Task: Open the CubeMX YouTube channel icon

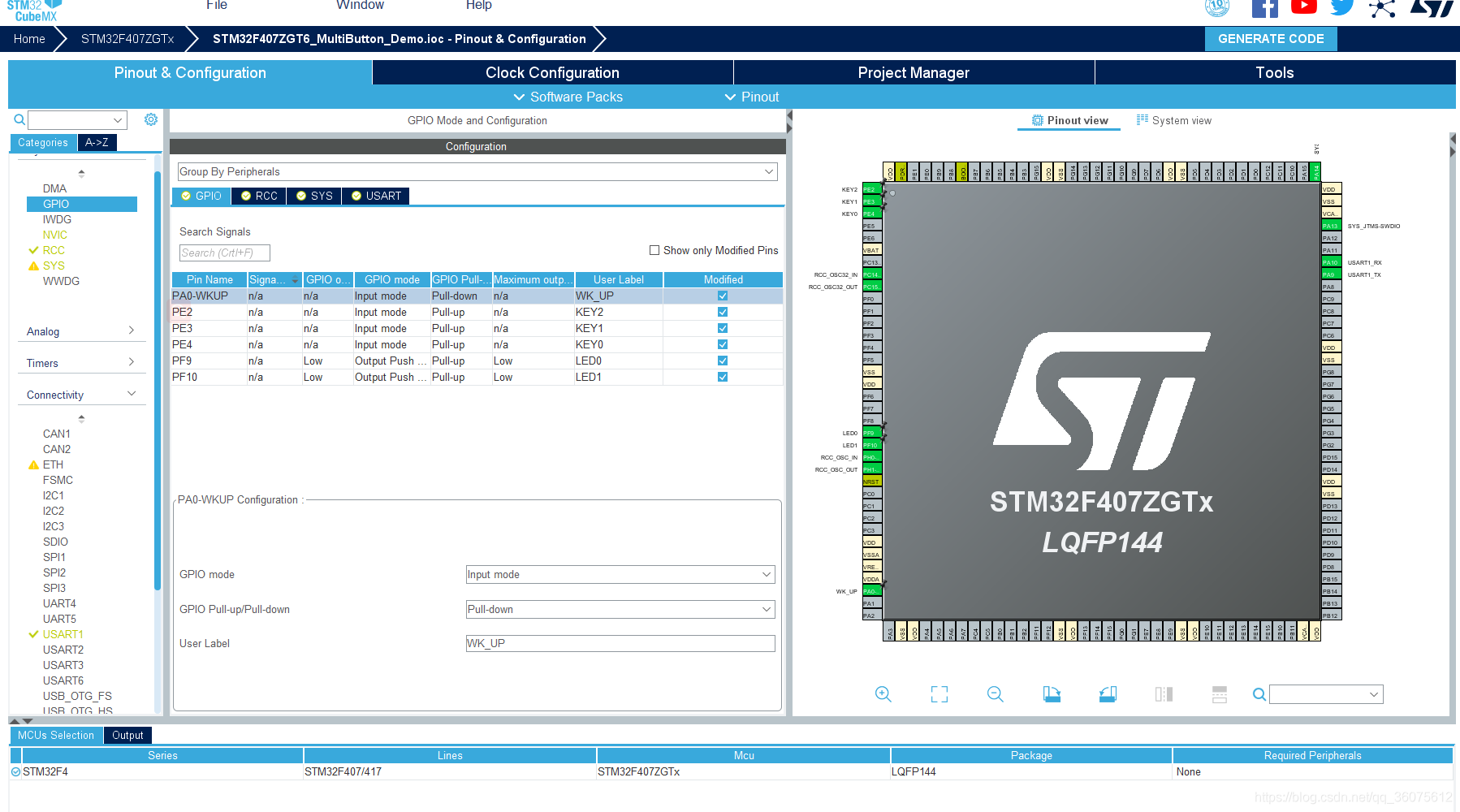Action: click(1303, 7)
